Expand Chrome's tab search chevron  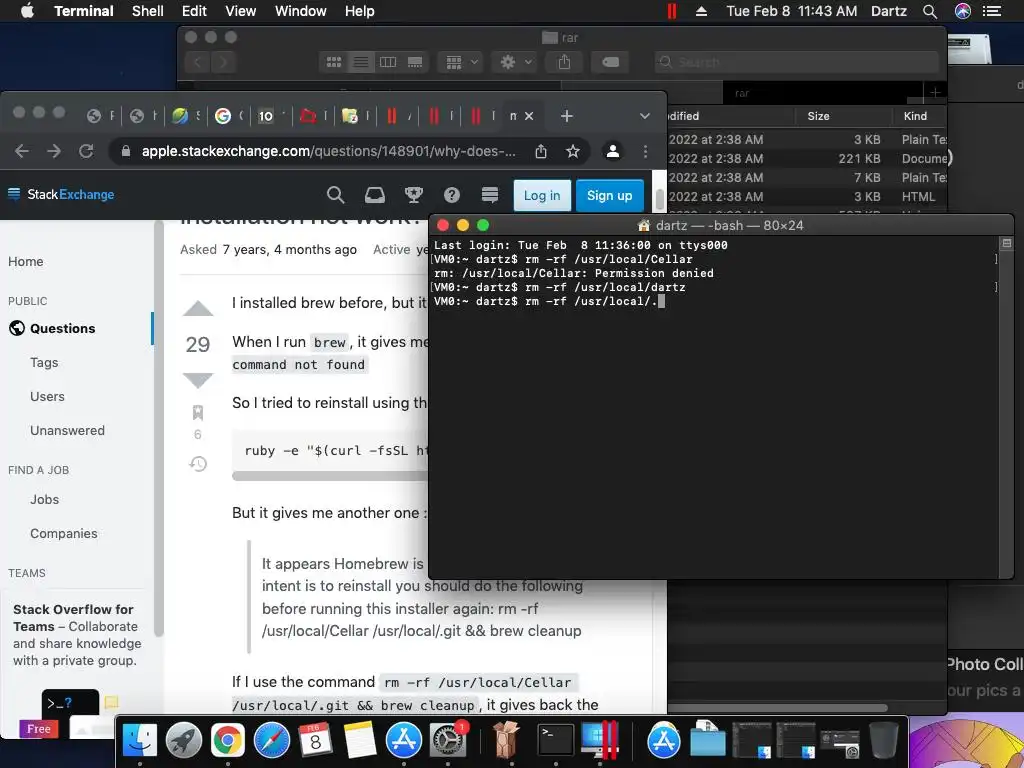click(x=645, y=116)
